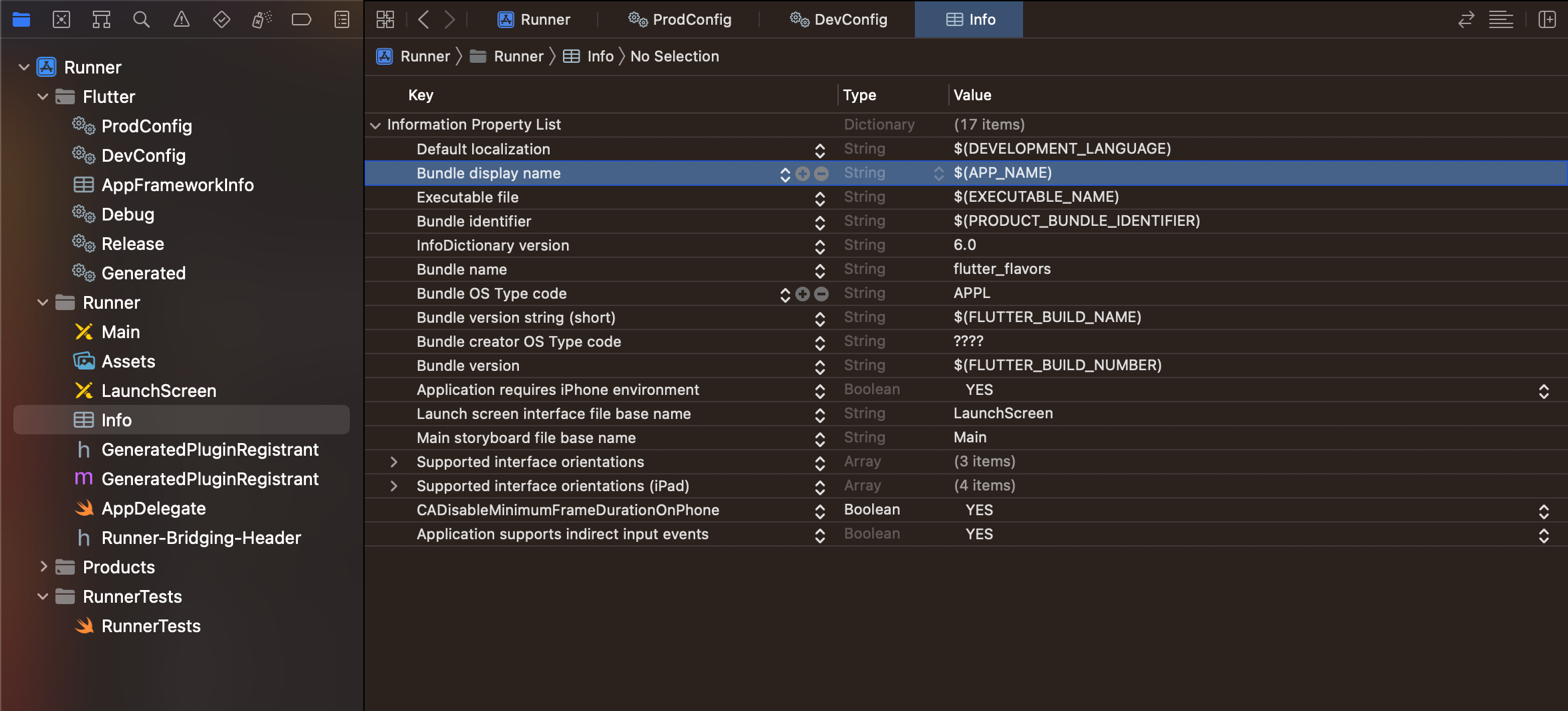Click remove button on Bundle OS Type code row
Image resolution: width=1568 pixels, height=711 pixels.
tap(821, 294)
